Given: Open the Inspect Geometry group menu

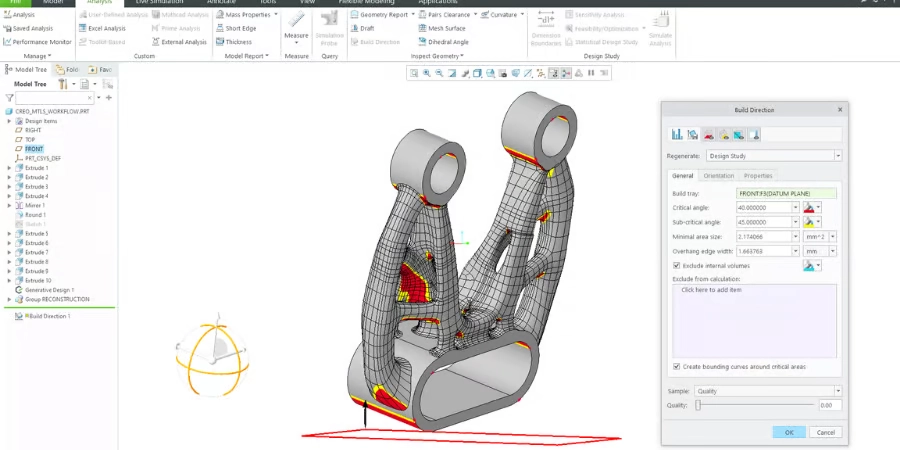Looking at the screenshot, I should (437, 56).
